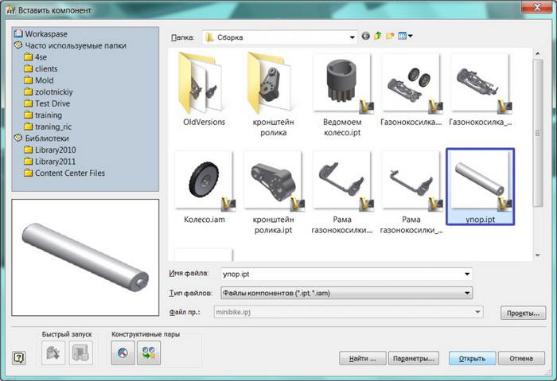Click second Быстрый запуск icon
Viewport: 557px width, 381px height.
[81, 353]
